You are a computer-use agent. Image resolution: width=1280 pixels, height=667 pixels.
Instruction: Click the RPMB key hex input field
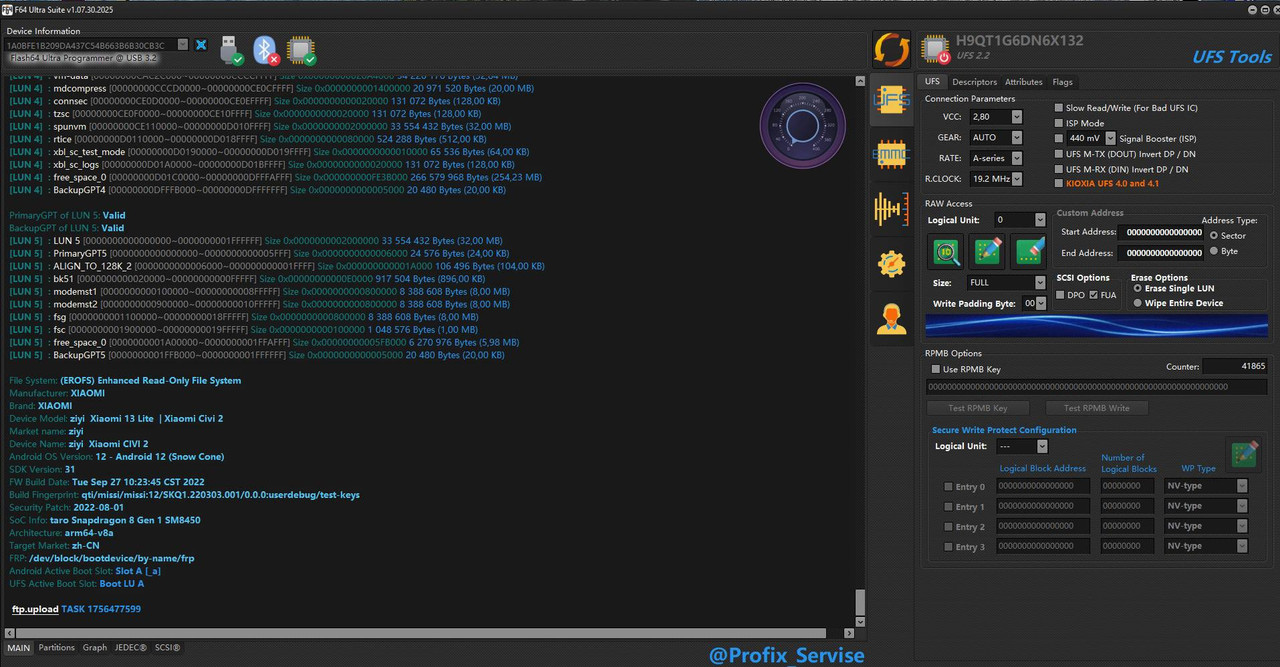pos(1096,387)
